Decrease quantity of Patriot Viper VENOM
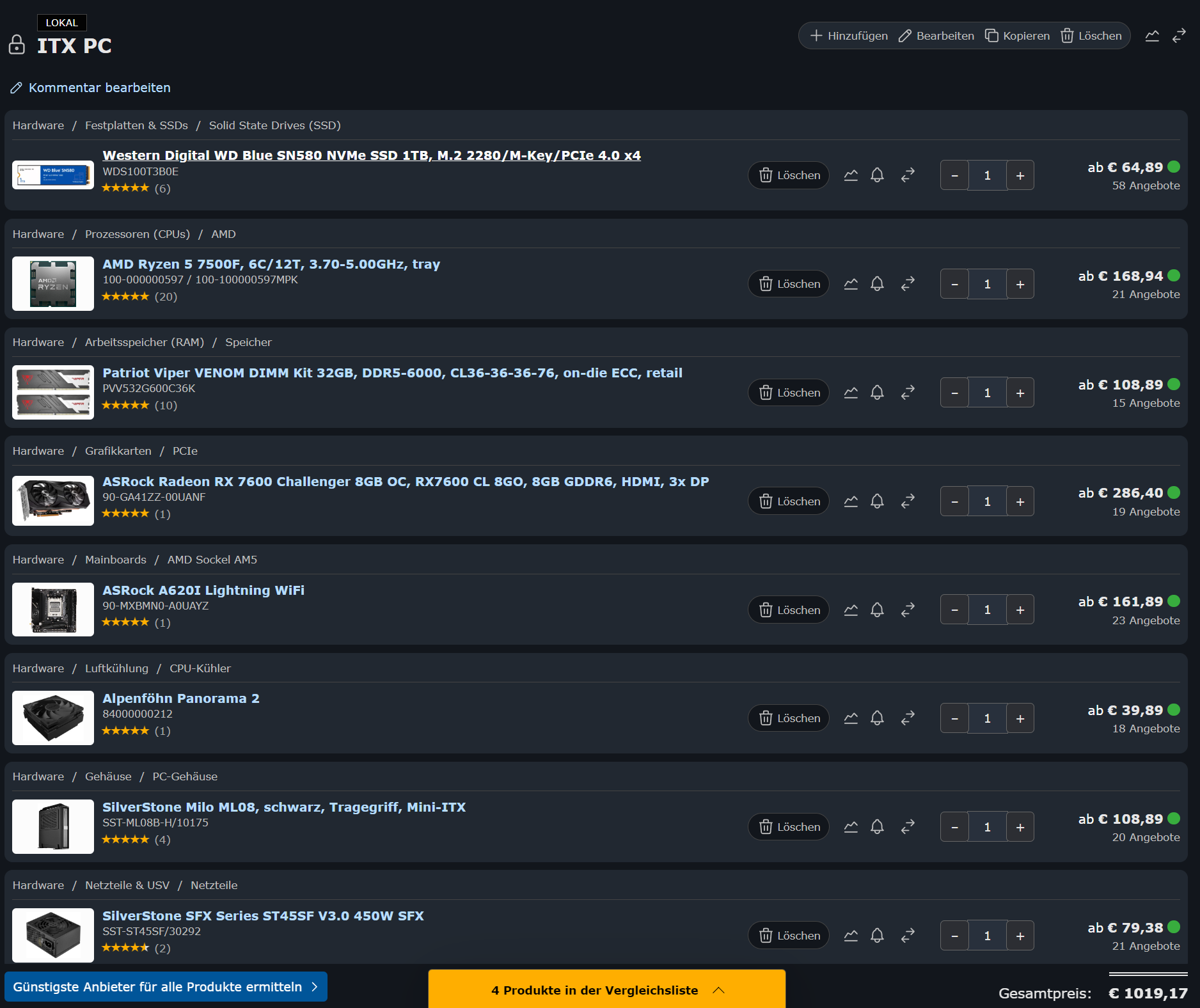 tap(954, 393)
